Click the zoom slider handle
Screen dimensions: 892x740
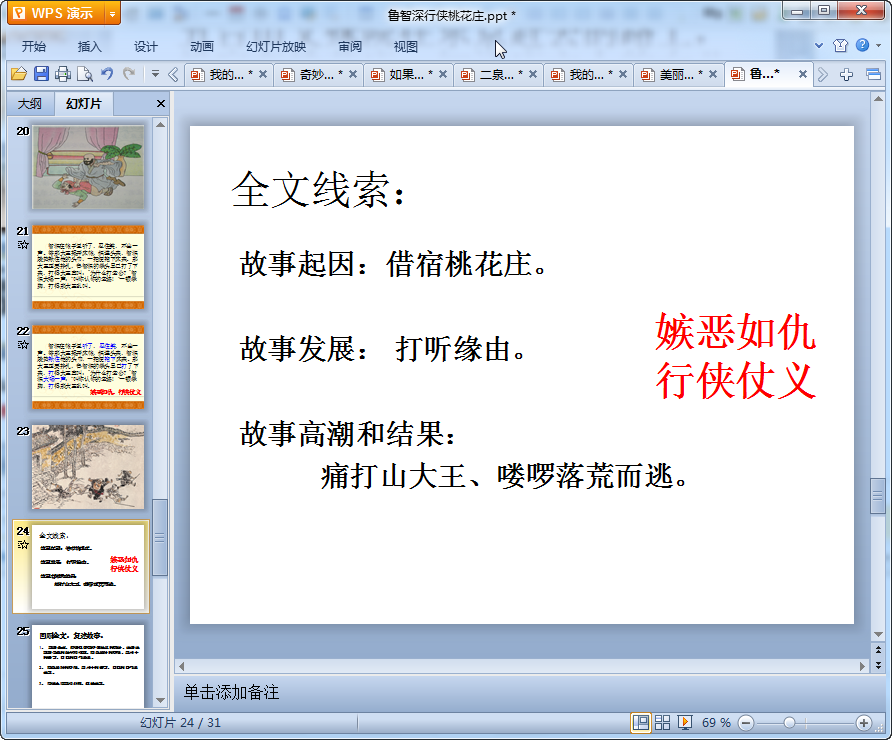[x=789, y=722]
